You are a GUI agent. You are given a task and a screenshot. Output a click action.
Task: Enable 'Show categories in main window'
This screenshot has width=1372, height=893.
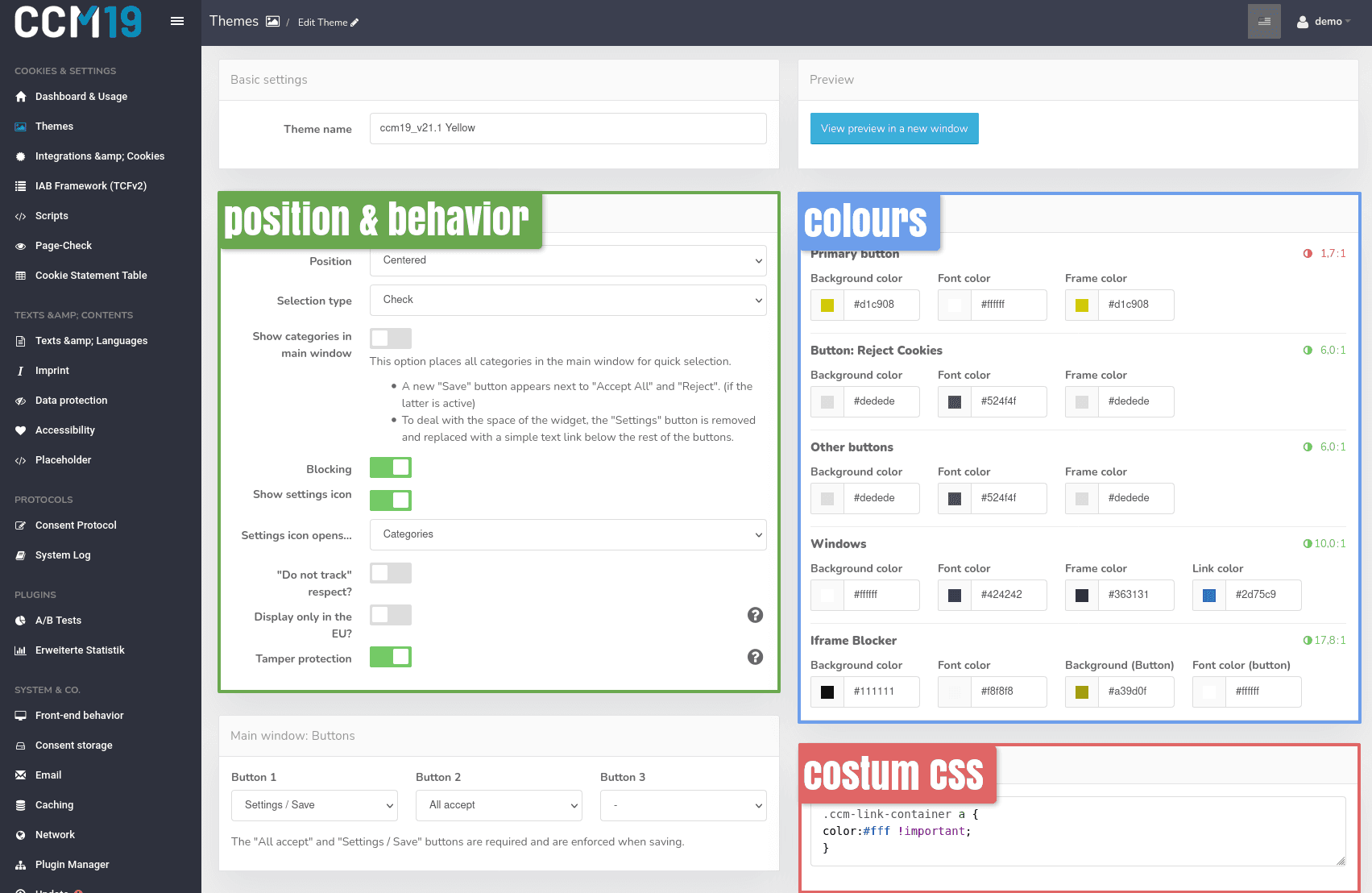[x=390, y=338]
